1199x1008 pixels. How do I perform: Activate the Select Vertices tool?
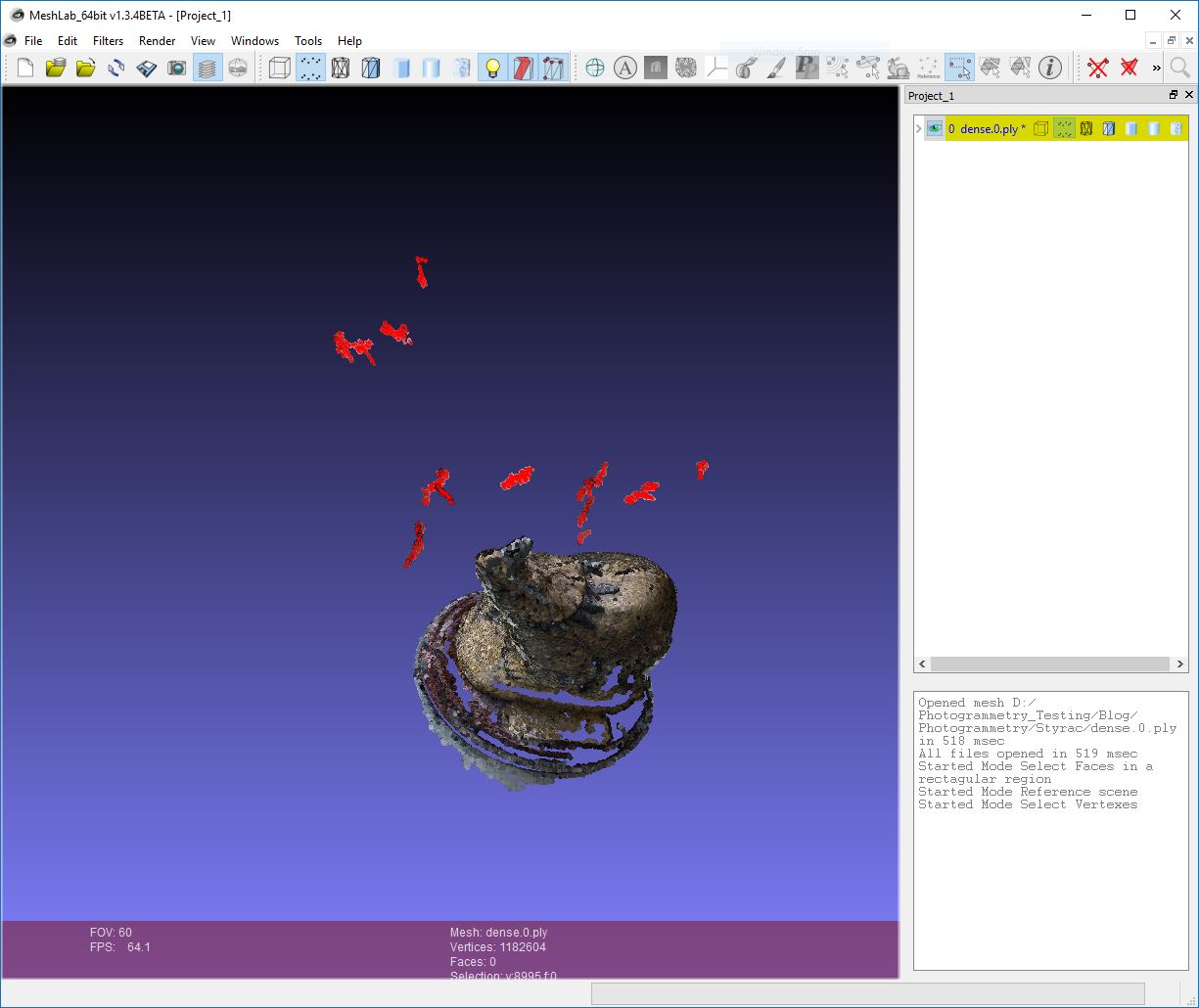point(960,67)
